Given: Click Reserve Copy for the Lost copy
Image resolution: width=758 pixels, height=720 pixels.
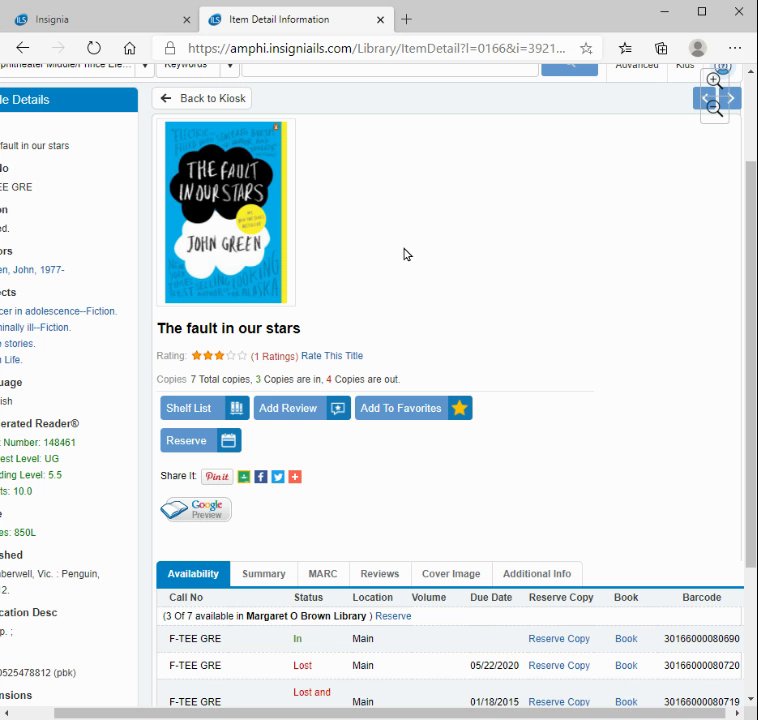Looking at the screenshot, I should pos(559,666).
